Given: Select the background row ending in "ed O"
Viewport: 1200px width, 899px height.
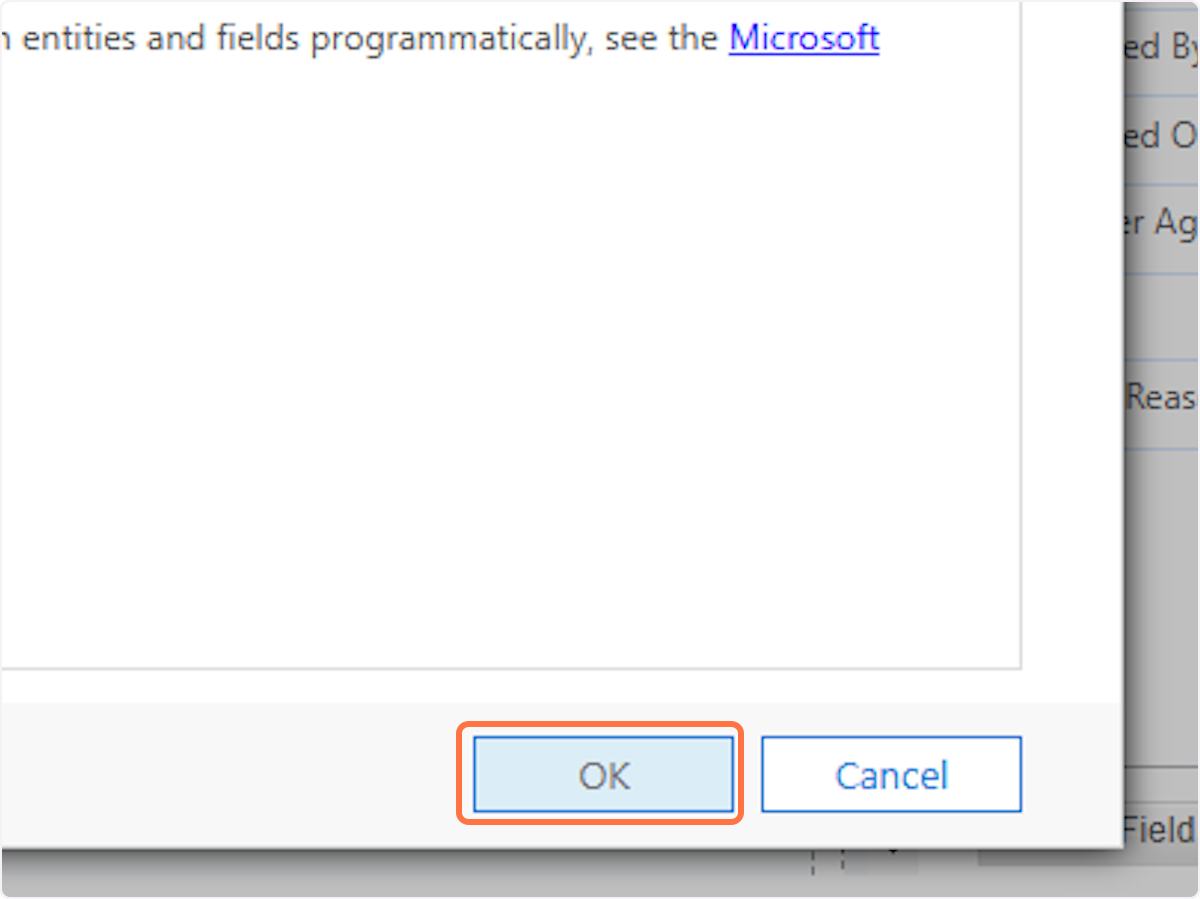Looking at the screenshot, I should coord(1161,140).
